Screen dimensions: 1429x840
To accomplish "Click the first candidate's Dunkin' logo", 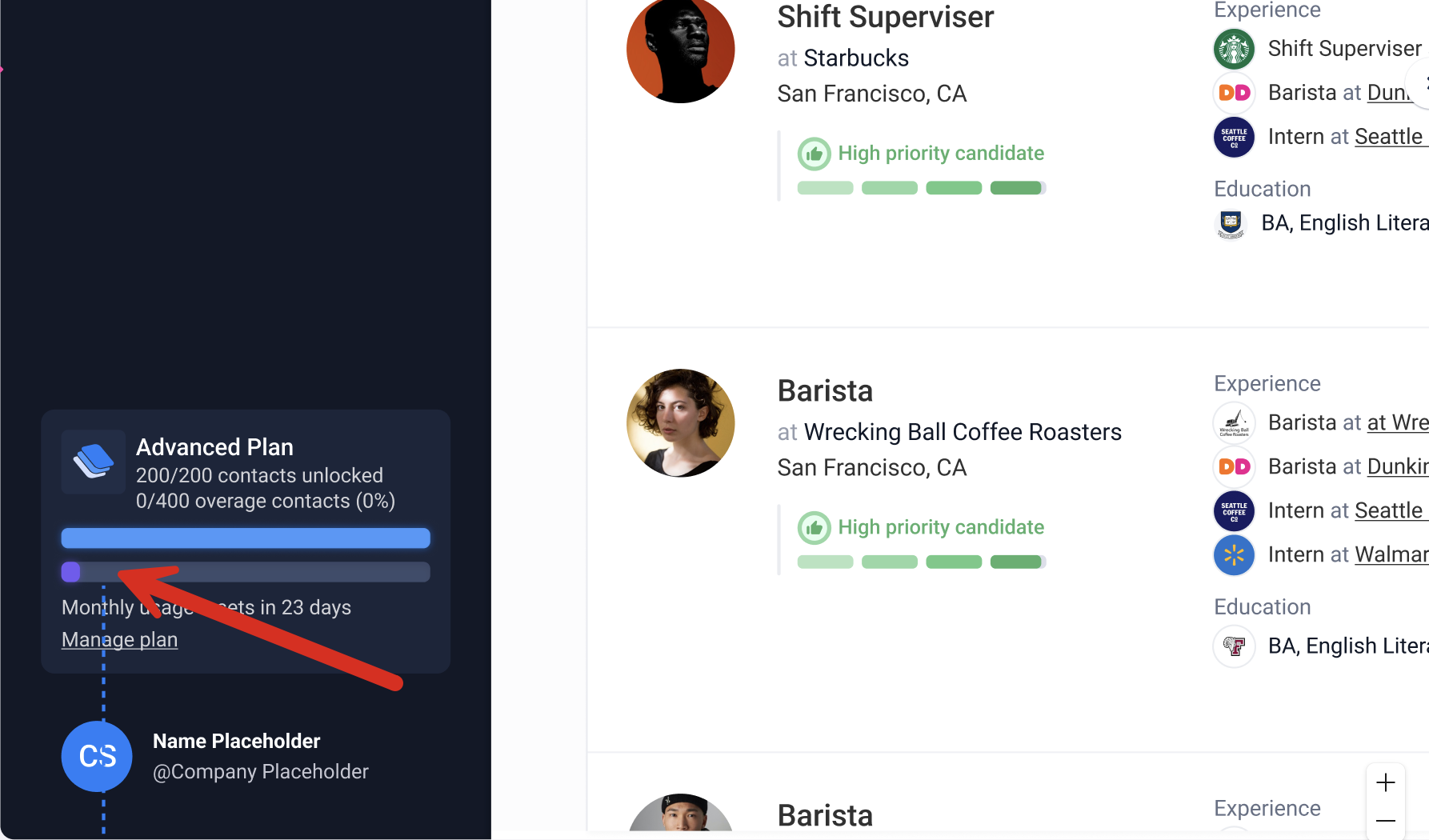I will (1234, 93).
